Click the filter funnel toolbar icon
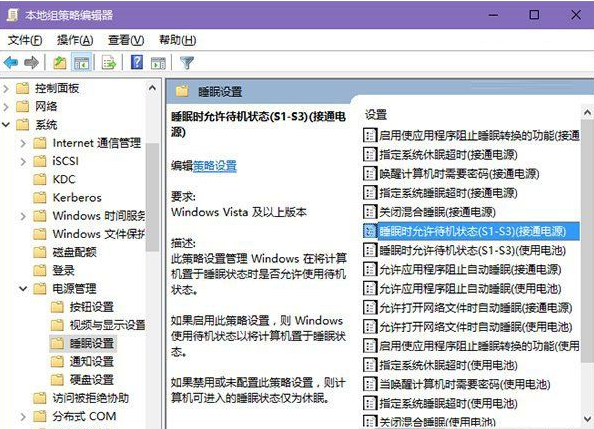 [x=187, y=63]
